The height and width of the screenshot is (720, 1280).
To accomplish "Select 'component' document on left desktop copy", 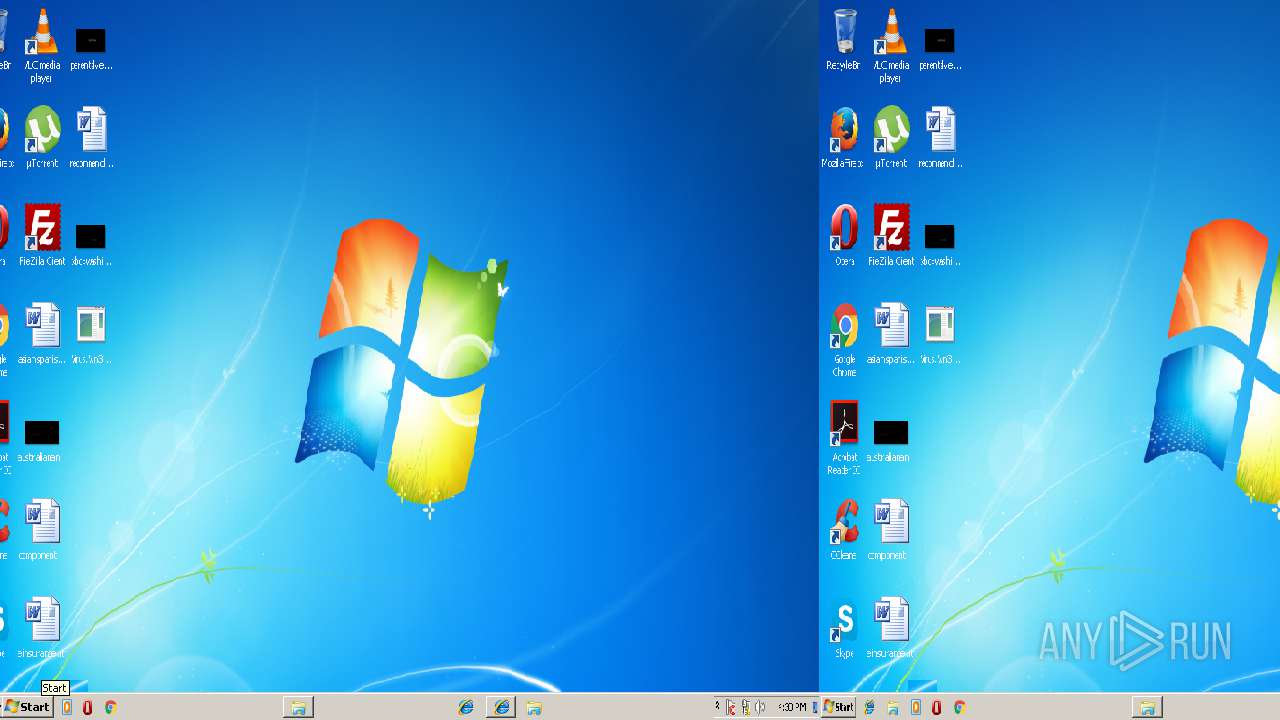I will (40, 530).
